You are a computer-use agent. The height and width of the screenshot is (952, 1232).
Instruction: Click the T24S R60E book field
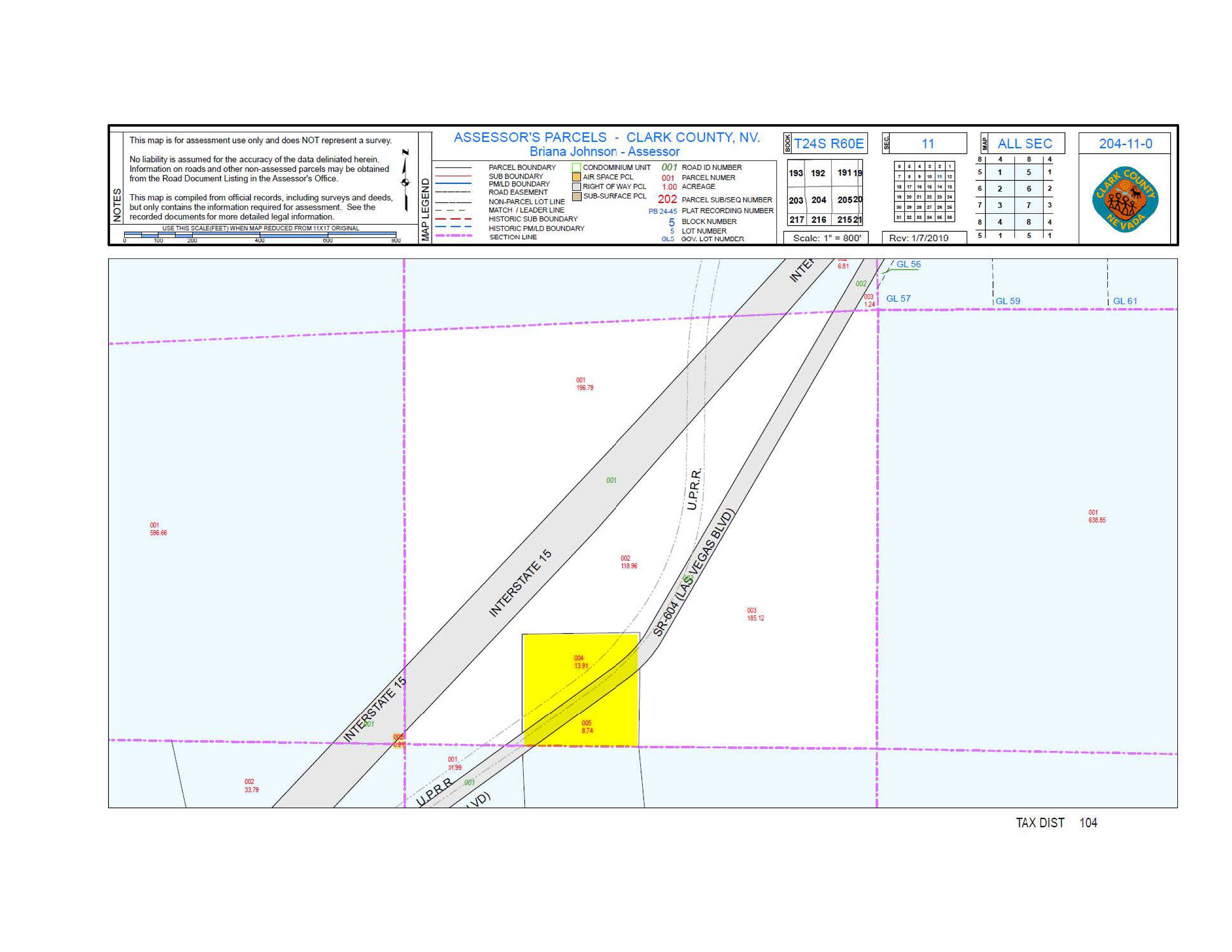click(x=828, y=144)
